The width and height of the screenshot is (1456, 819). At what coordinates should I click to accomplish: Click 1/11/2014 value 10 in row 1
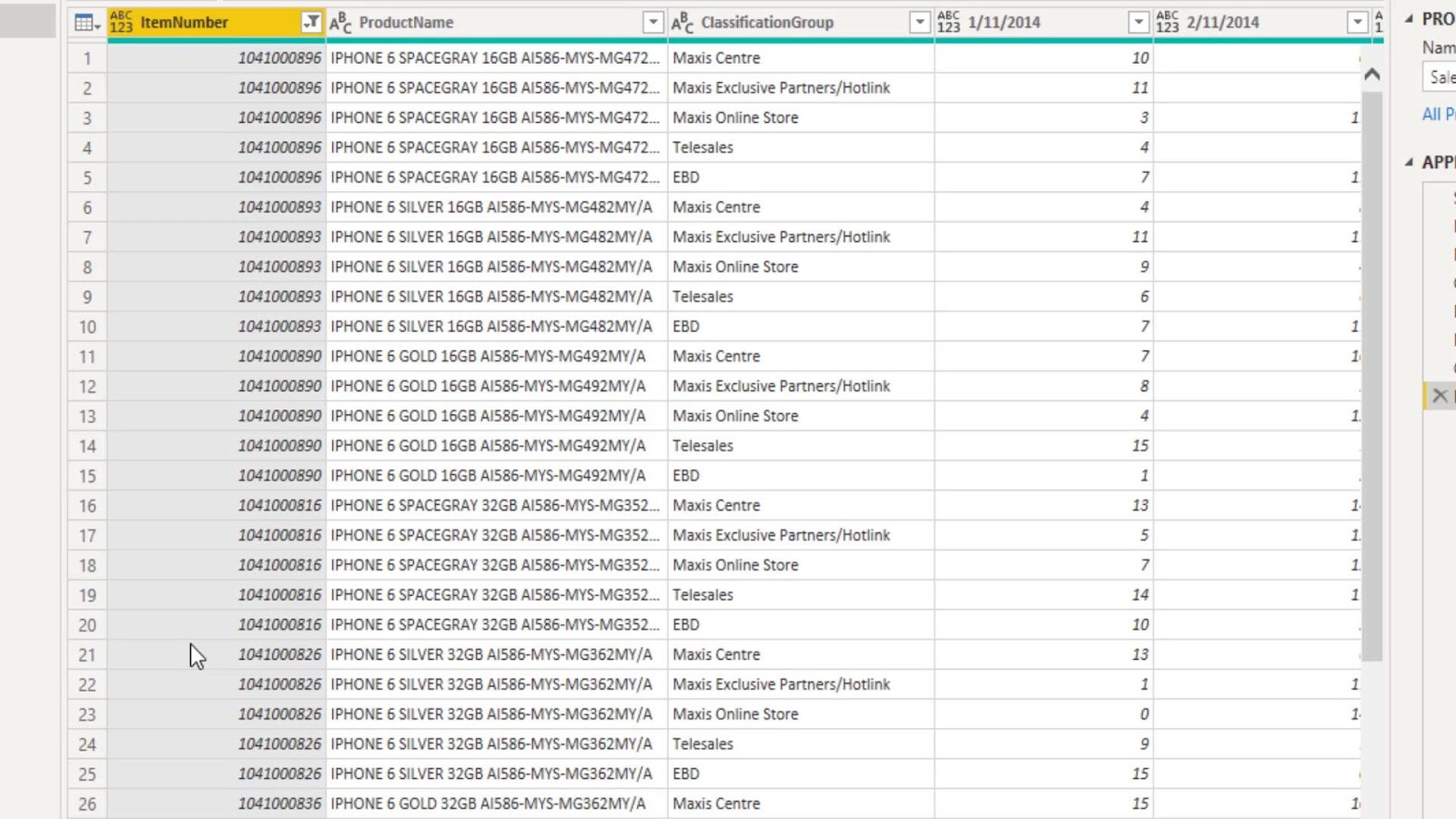[x=1044, y=58]
